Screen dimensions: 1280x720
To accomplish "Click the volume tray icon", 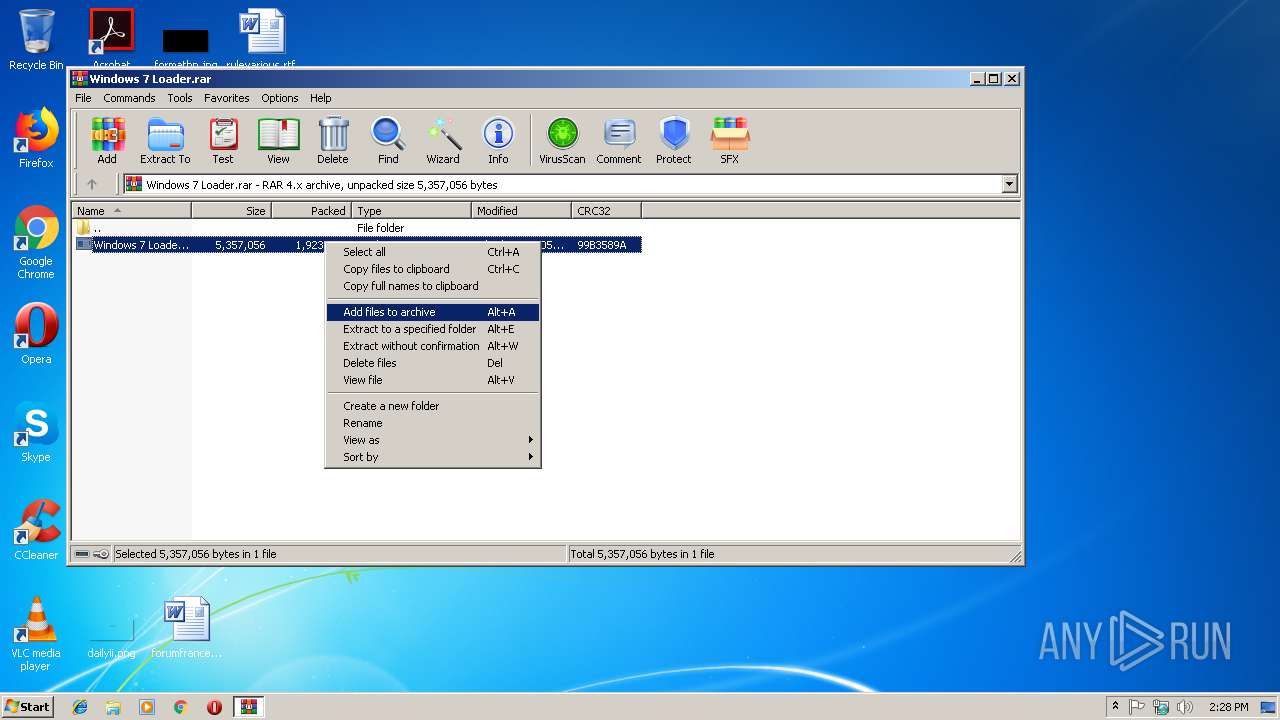I will click(x=1185, y=707).
